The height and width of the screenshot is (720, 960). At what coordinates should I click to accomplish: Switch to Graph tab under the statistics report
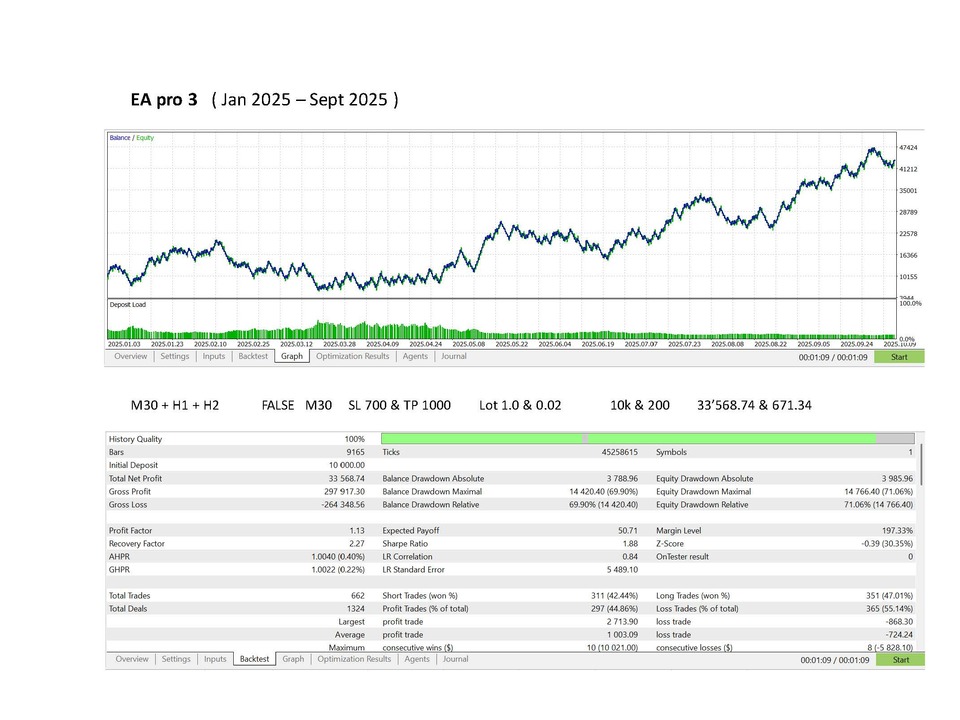click(x=293, y=659)
